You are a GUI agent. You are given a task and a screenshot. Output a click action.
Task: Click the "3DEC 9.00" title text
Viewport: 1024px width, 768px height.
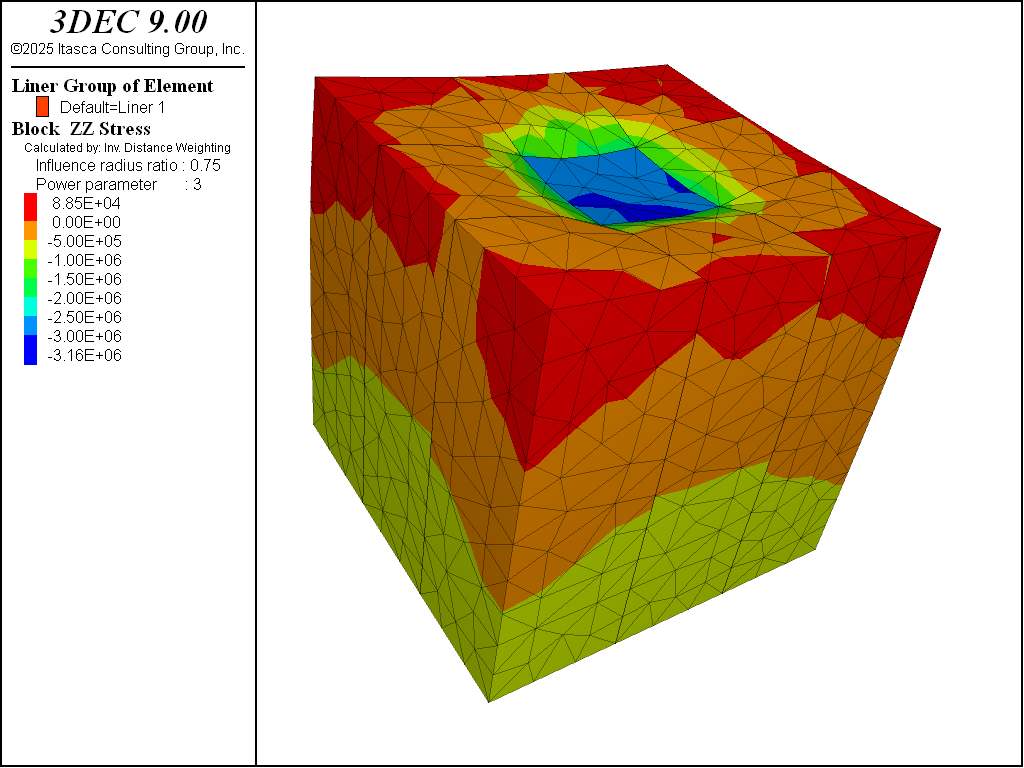coord(128,22)
